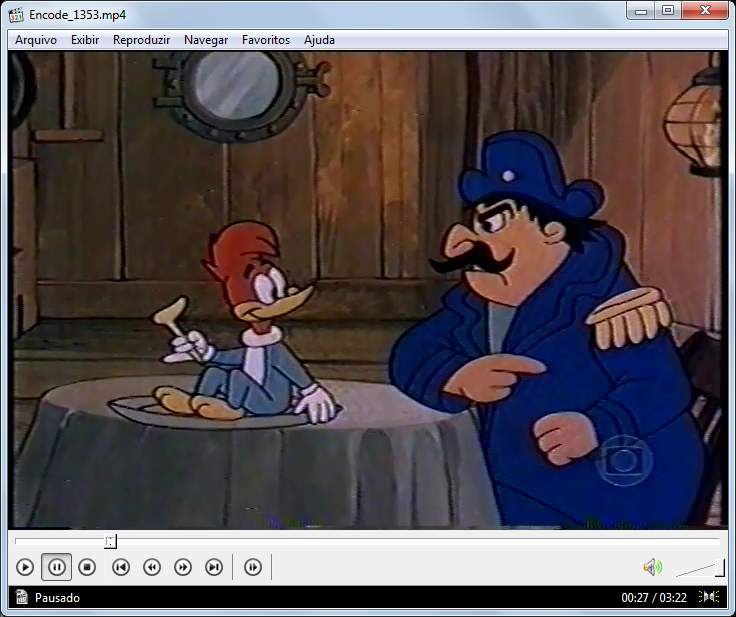736x617 pixels.
Task: Open the Reproduzir menu
Action: pyautogui.click(x=141, y=40)
